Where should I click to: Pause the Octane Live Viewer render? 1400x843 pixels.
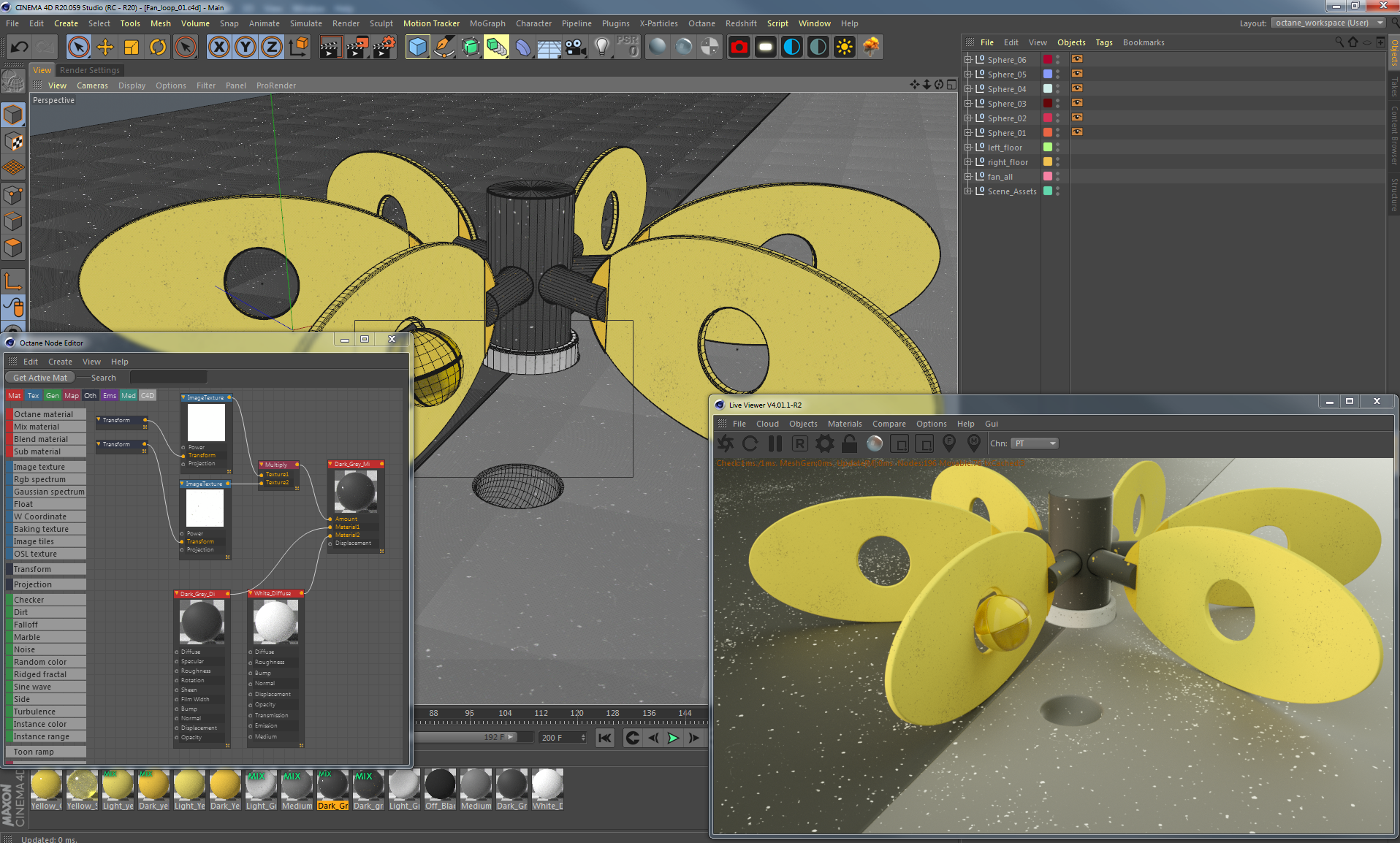pyautogui.click(x=775, y=443)
